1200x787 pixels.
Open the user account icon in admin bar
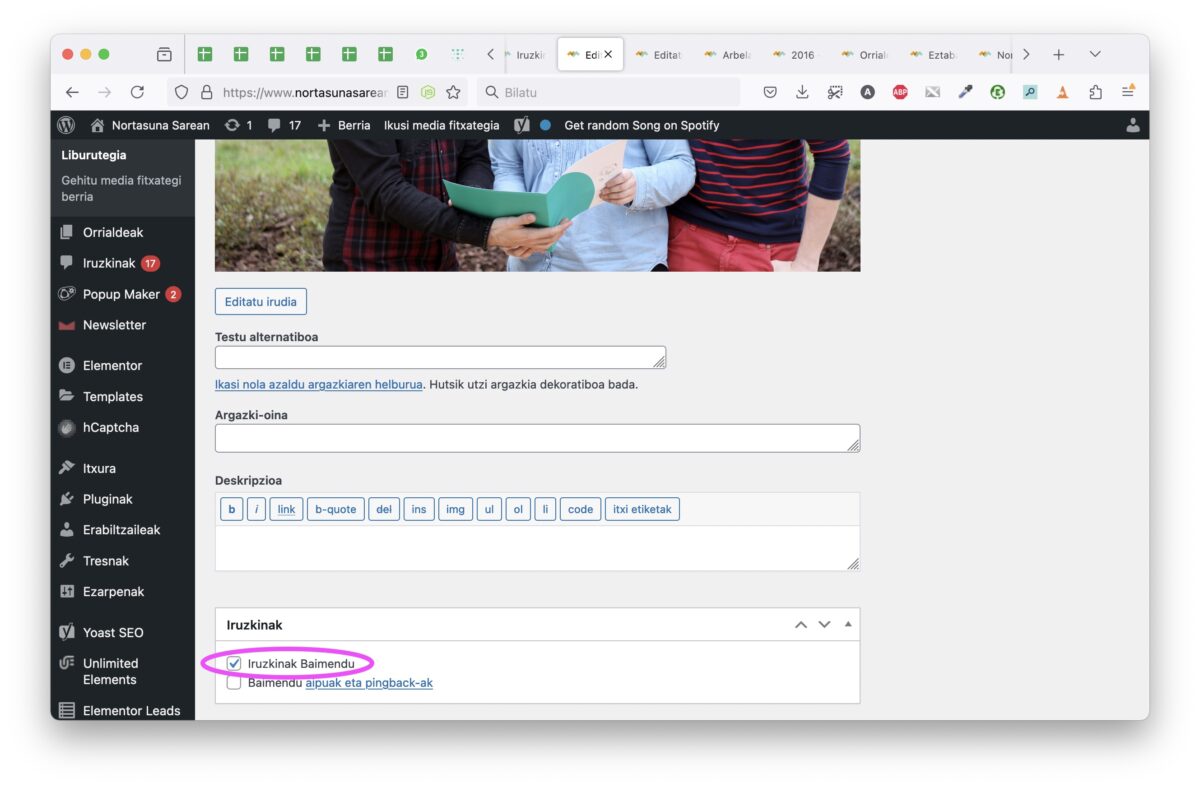[1133, 125]
